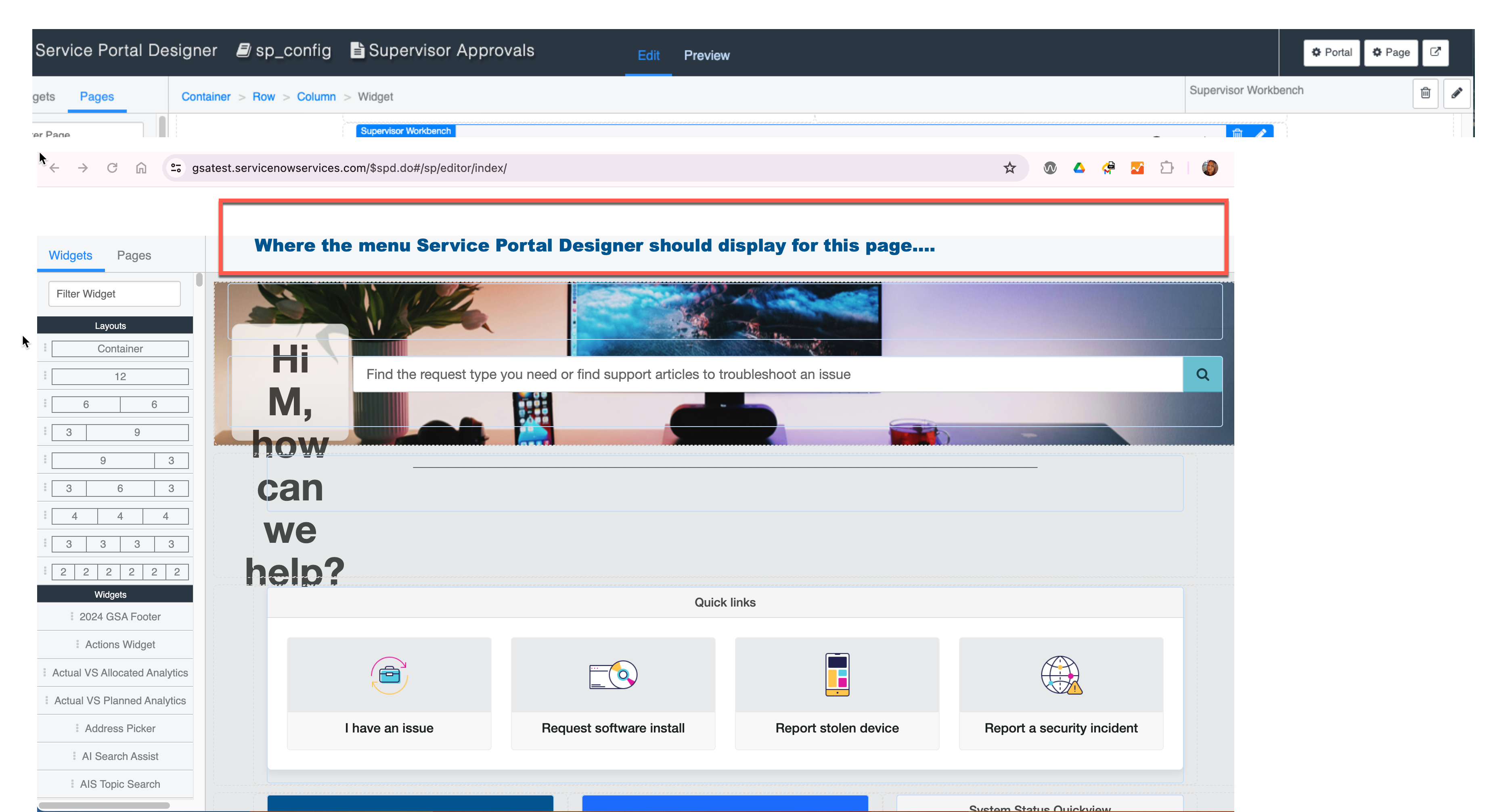Open the orange analytics extension icon
The image size is (1491, 812).
point(1137,168)
